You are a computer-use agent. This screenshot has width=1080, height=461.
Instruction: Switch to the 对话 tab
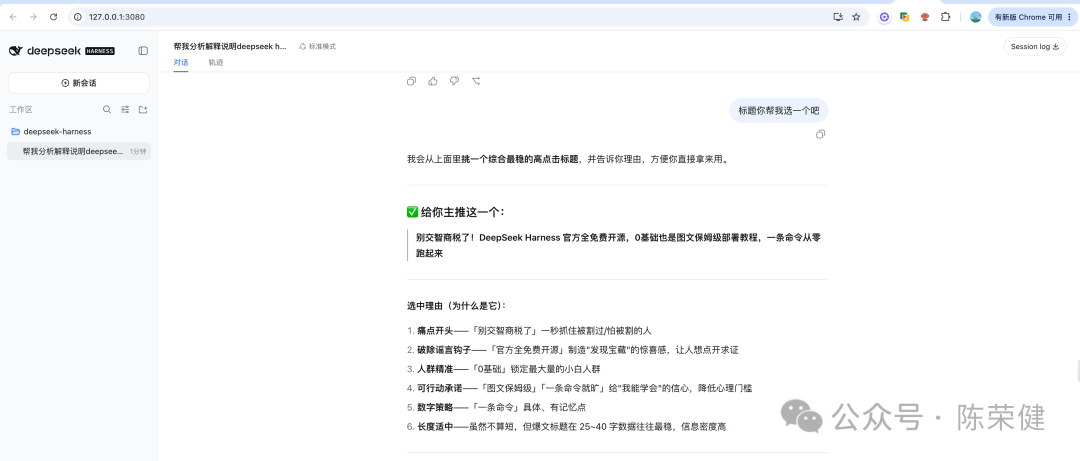pyautogui.click(x=181, y=63)
